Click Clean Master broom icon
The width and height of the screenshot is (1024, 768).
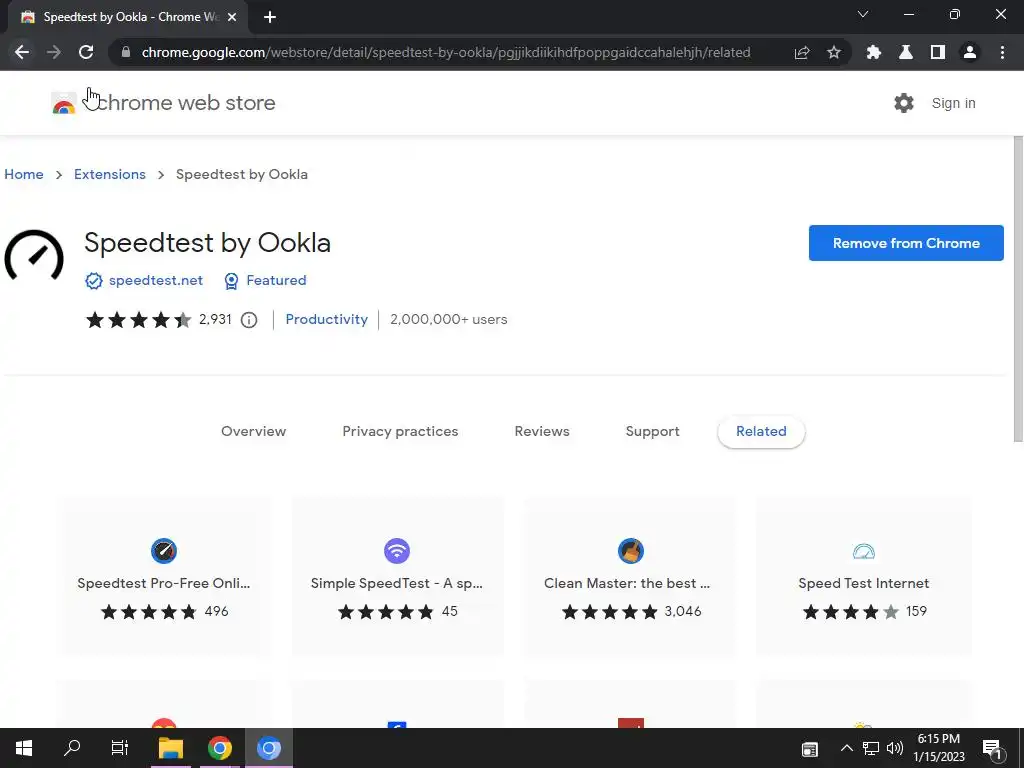pyautogui.click(x=631, y=551)
